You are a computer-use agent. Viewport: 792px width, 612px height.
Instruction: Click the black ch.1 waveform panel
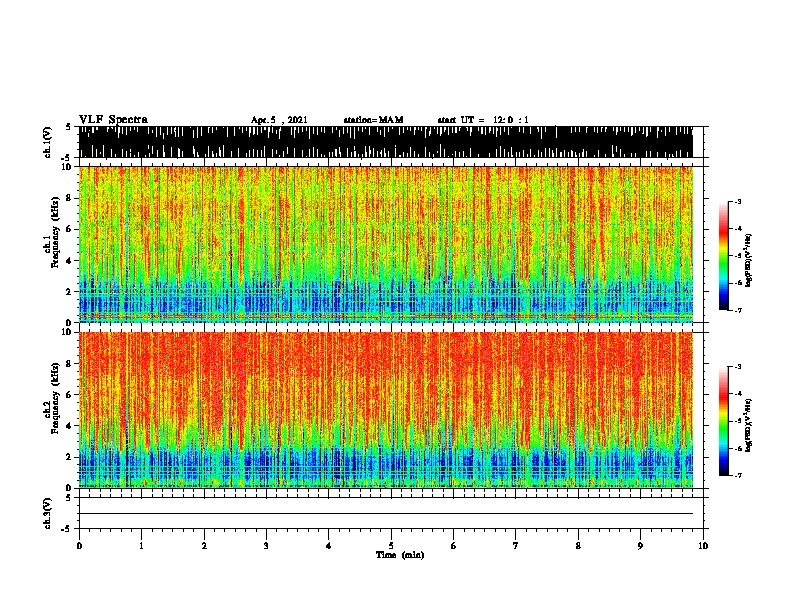pos(386,142)
